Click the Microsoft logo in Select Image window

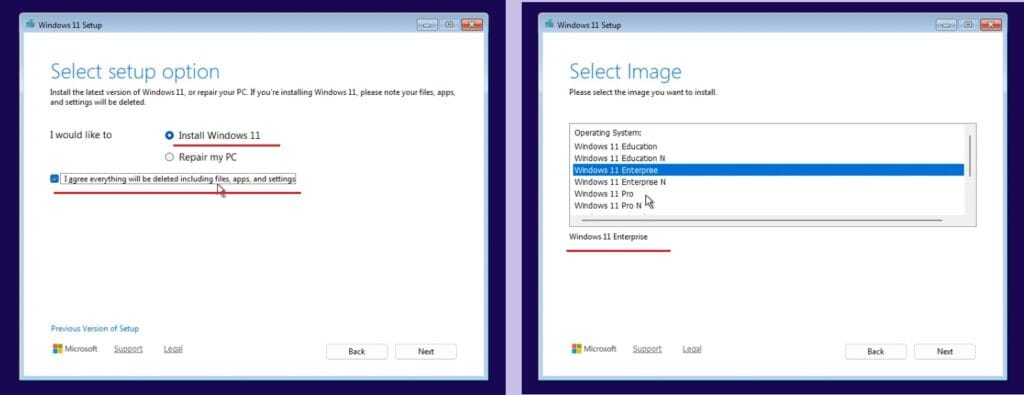(594, 349)
